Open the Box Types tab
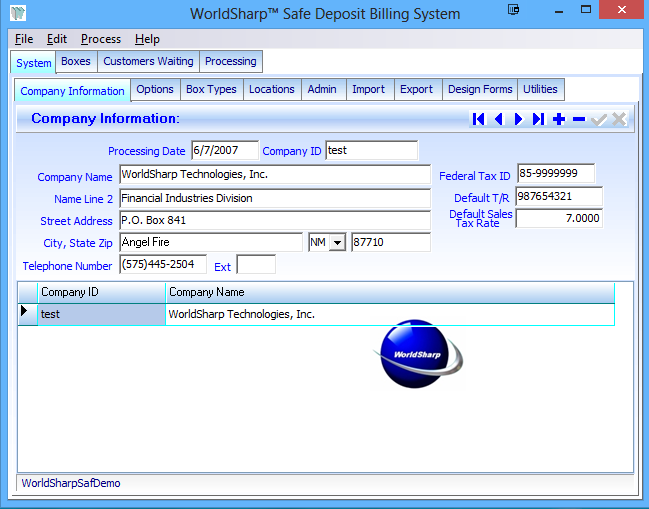The height and width of the screenshot is (509, 649). tap(211, 89)
